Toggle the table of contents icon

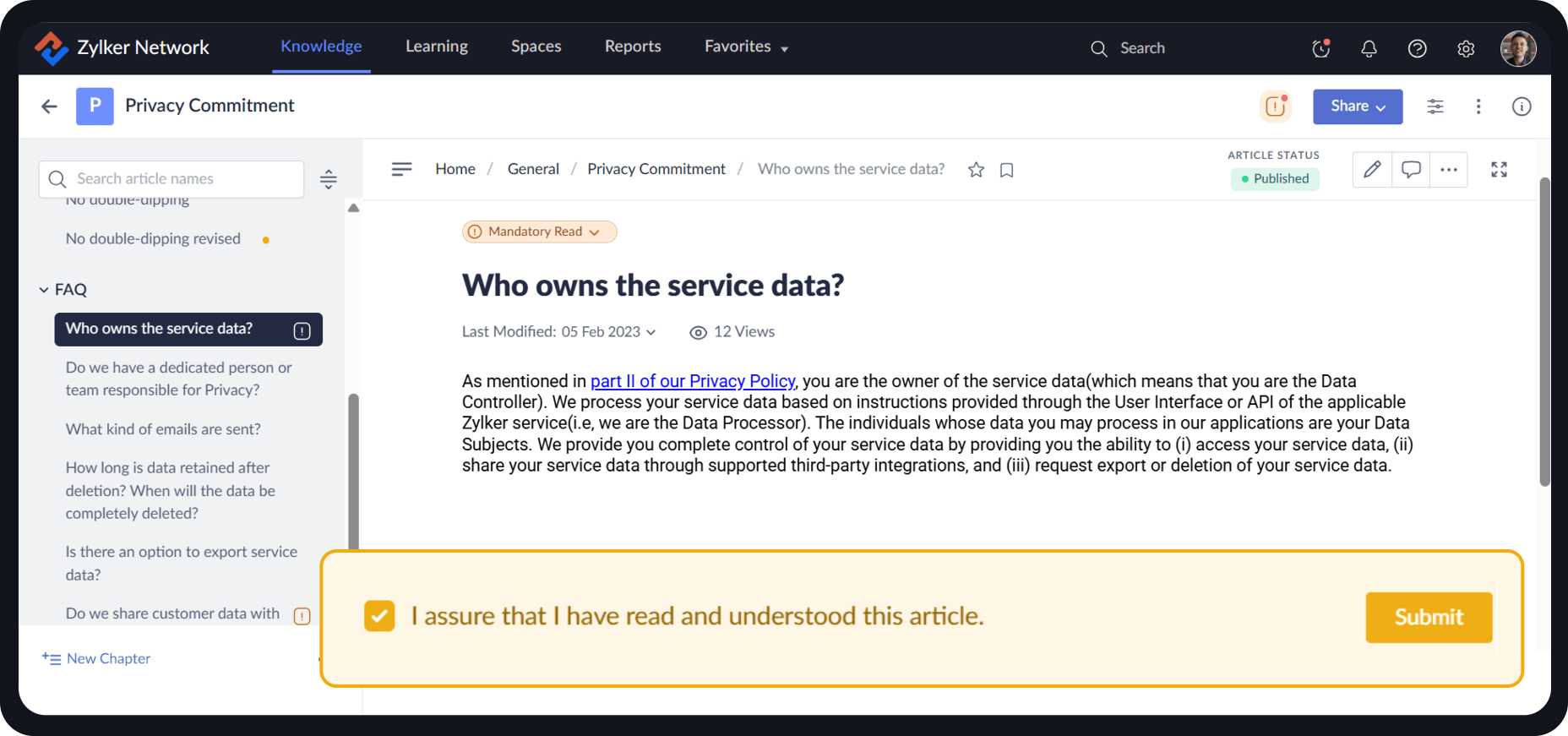(402, 169)
